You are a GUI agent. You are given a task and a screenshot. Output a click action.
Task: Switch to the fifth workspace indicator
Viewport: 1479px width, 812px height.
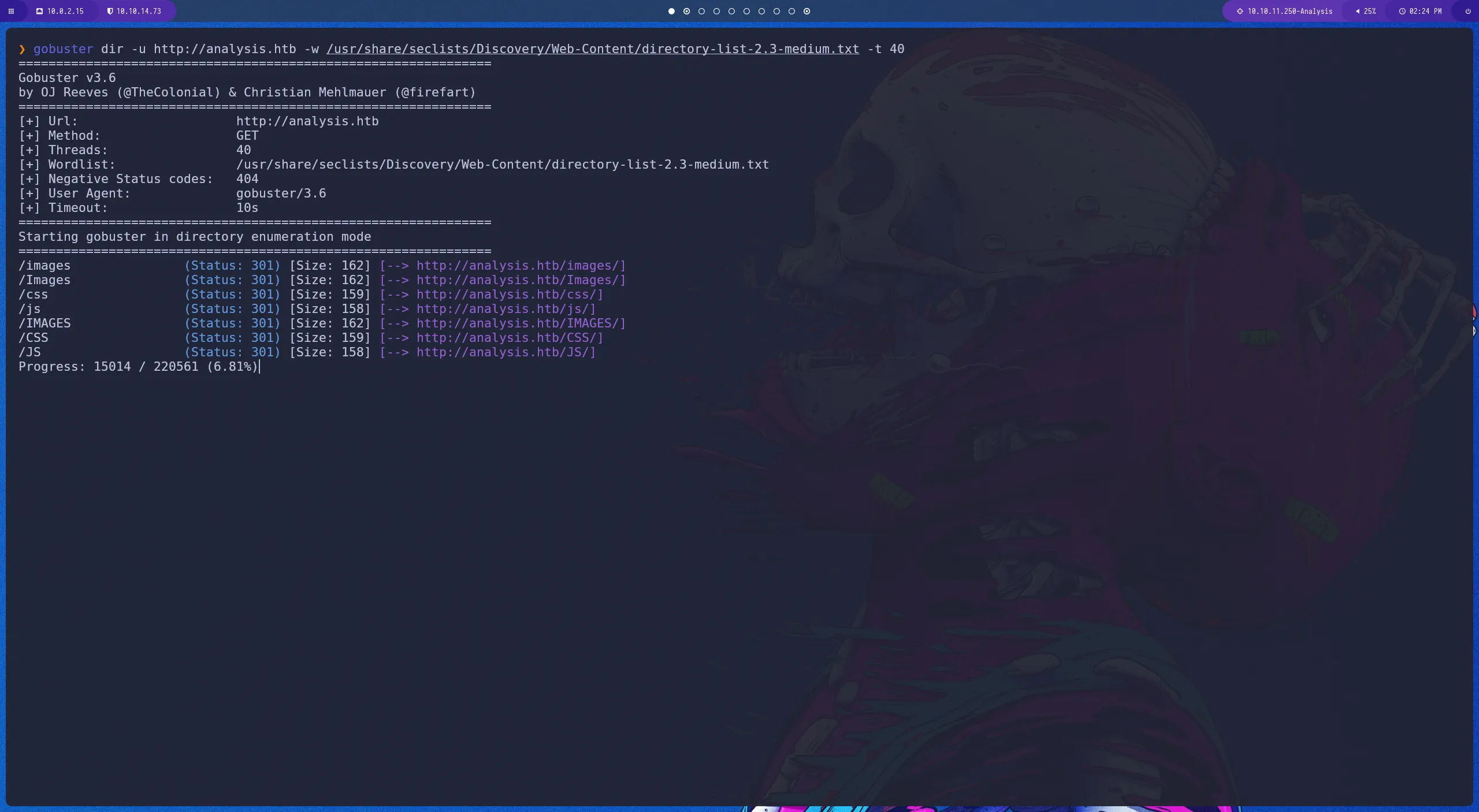click(x=731, y=11)
